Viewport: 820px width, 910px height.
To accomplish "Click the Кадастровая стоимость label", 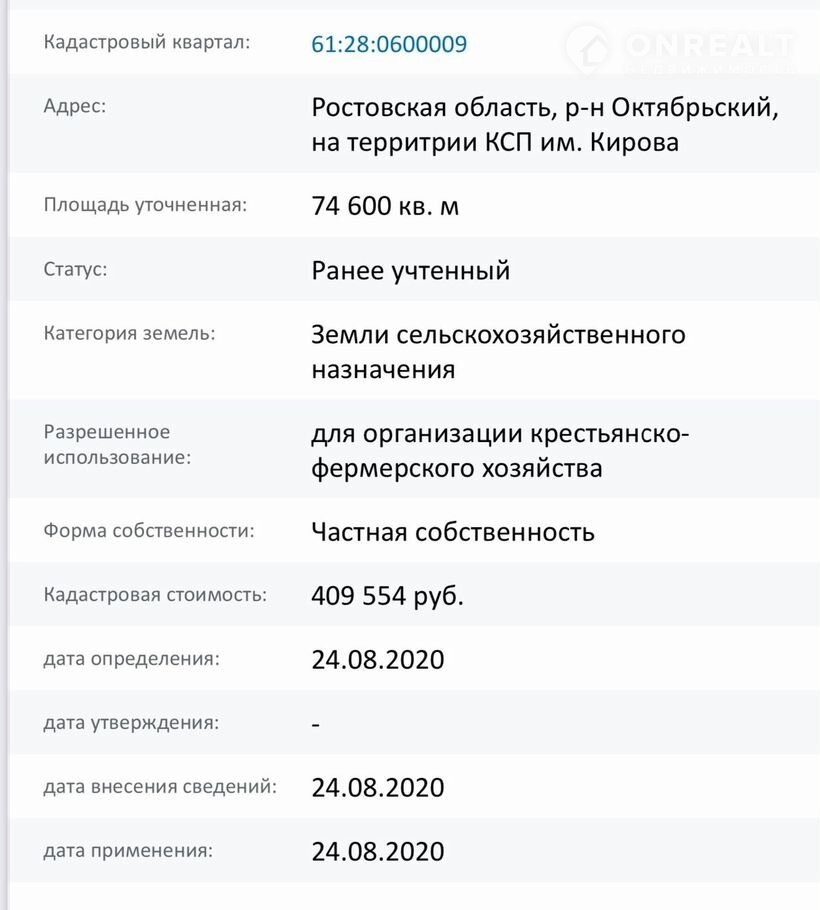I will pos(155,595).
